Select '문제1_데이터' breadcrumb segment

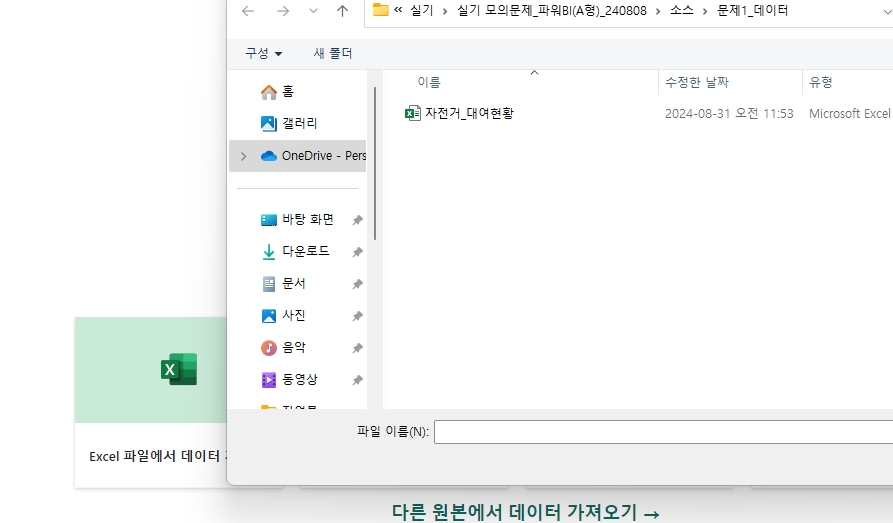(x=752, y=10)
